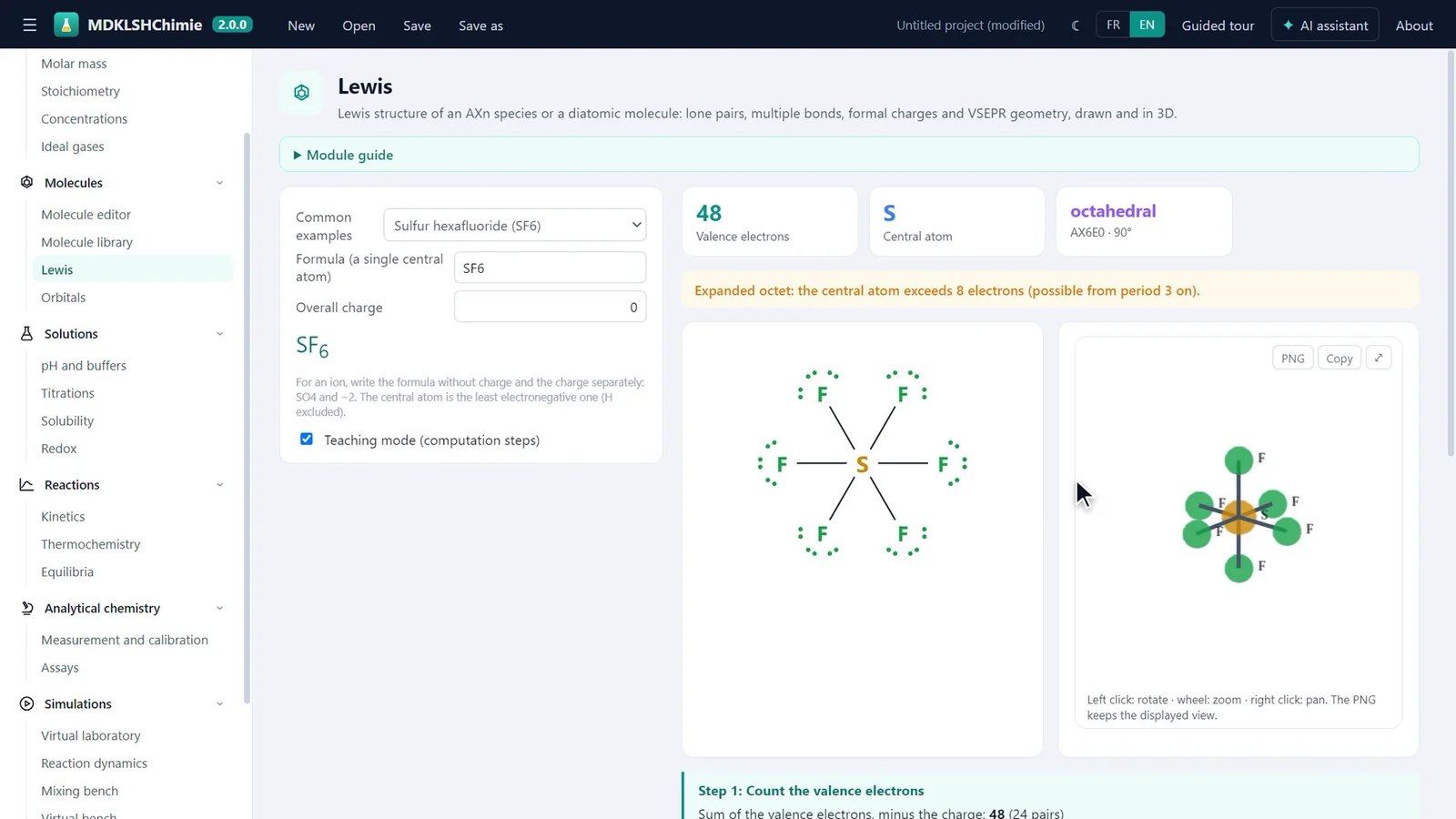The width and height of the screenshot is (1456, 819).
Task: Export 3D view as PNG
Action: 1292,358
